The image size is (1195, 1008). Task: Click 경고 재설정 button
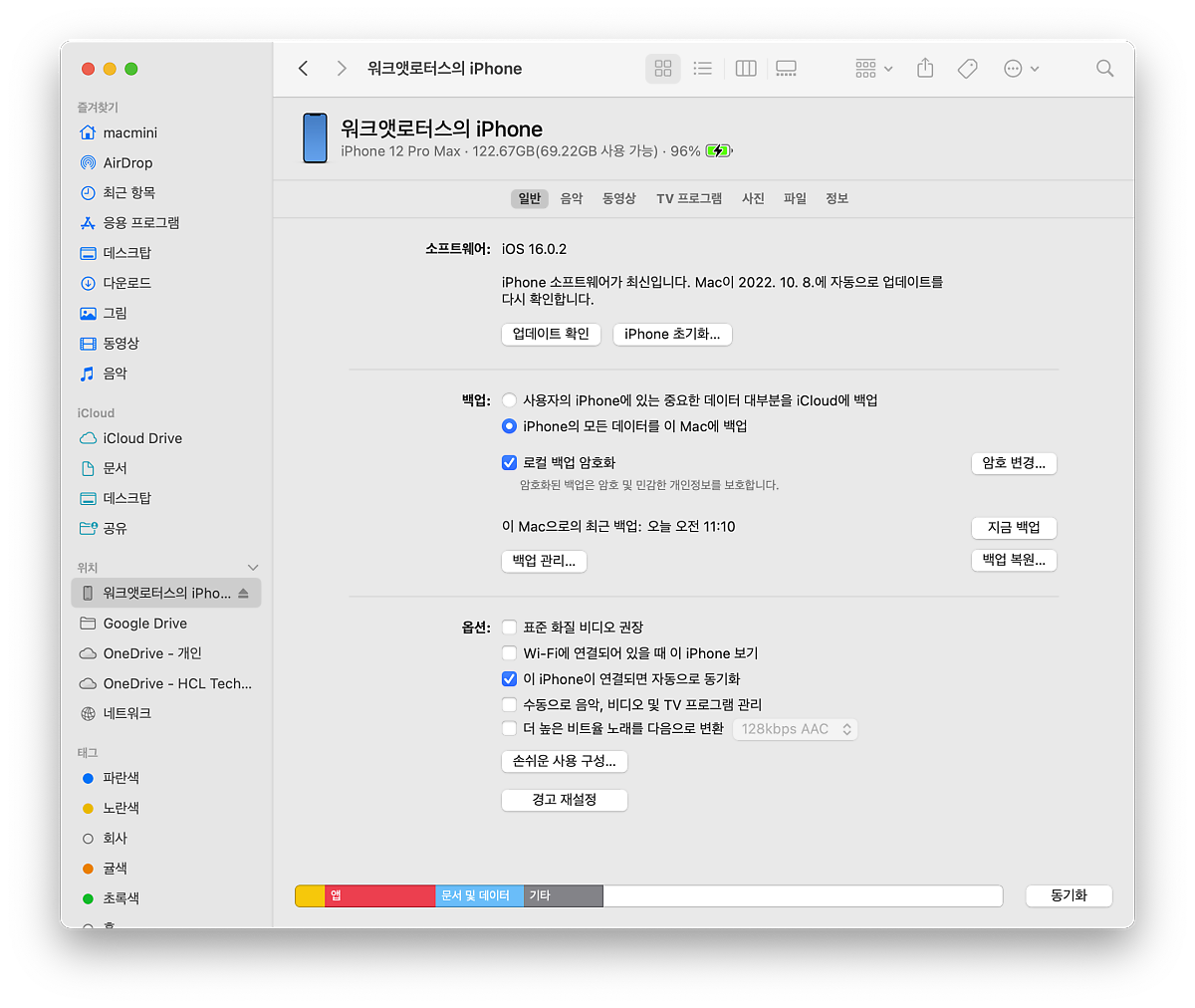tap(565, 800)
